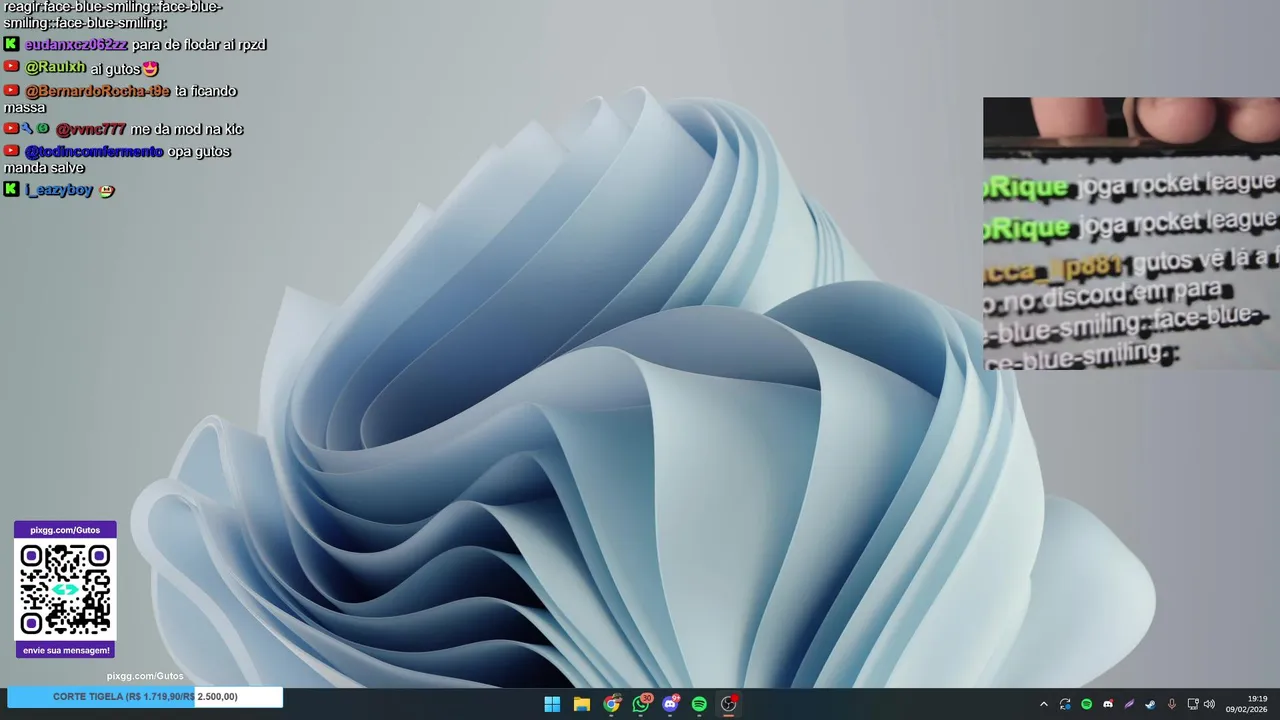
Task: Click the l_eazyboy chat username
Action: pyautogui.click(x=59, y=190)
